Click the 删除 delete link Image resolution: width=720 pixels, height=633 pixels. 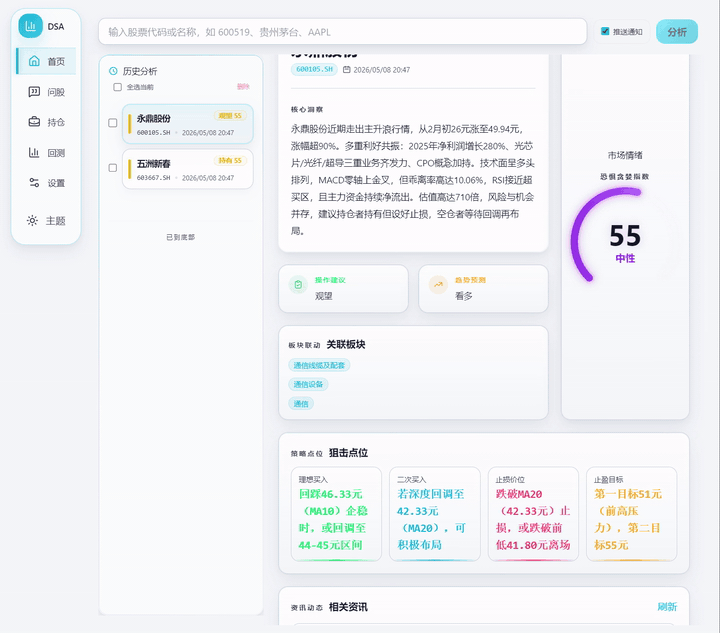pos(243,87)
